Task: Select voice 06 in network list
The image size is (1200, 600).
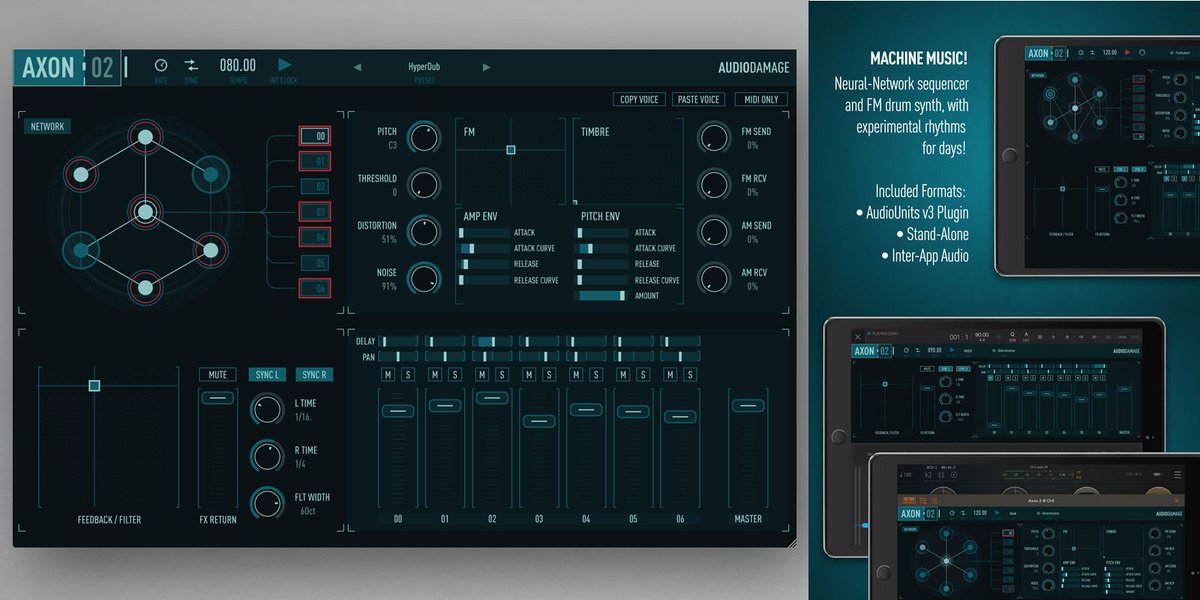Action: point(315,288)
